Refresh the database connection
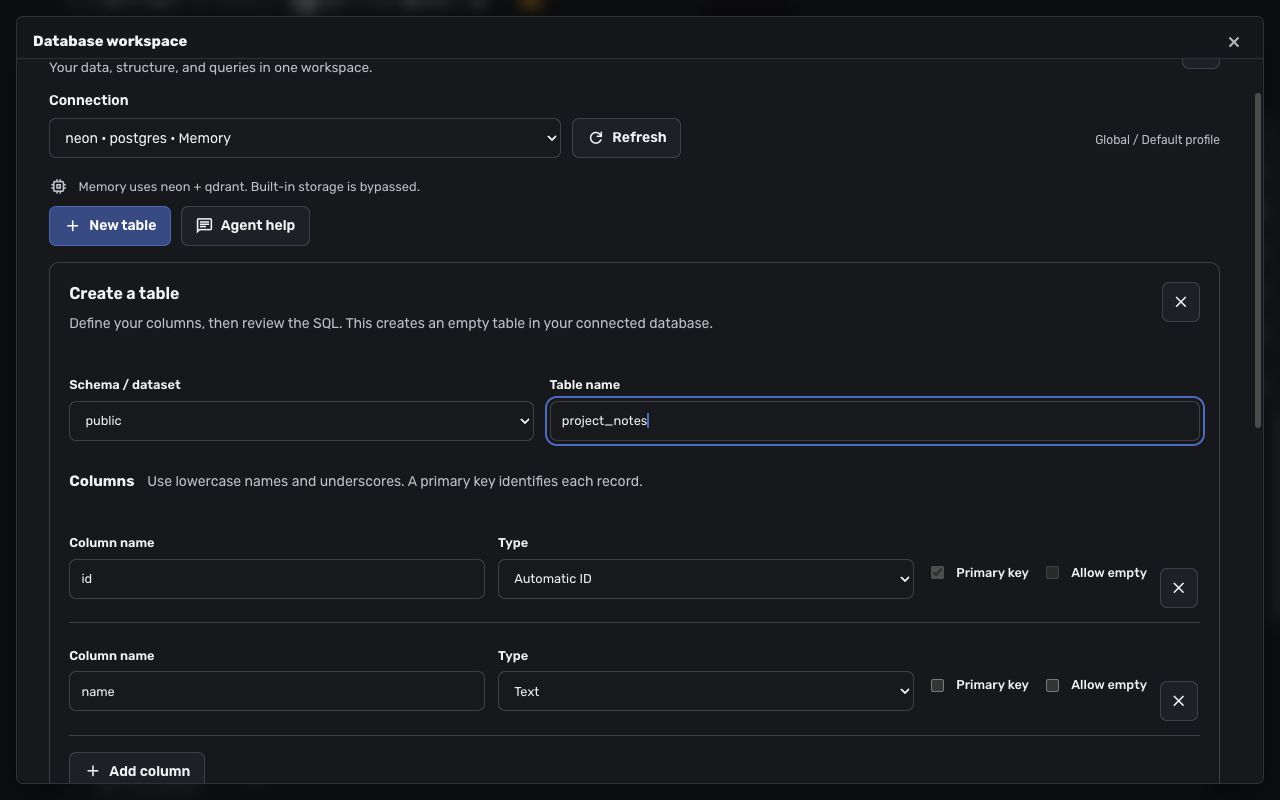The height and width of the screenshot is (800, 1280). point(626,138)
